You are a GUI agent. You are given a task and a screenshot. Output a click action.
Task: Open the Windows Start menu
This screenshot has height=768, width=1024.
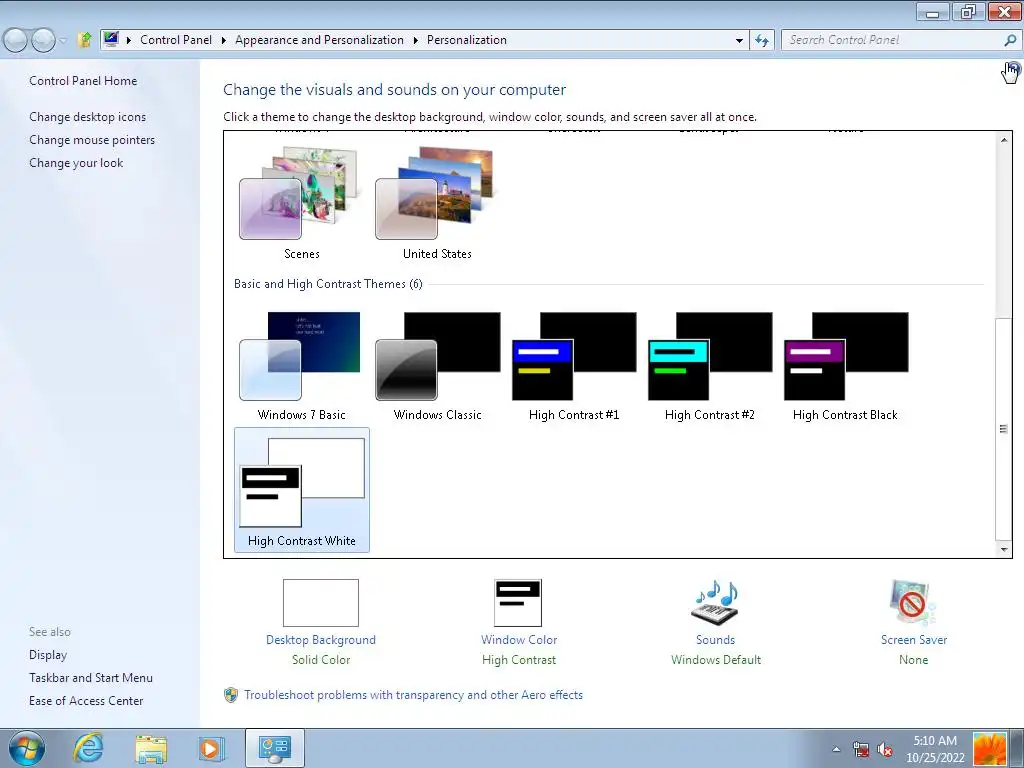click(27, 748)
